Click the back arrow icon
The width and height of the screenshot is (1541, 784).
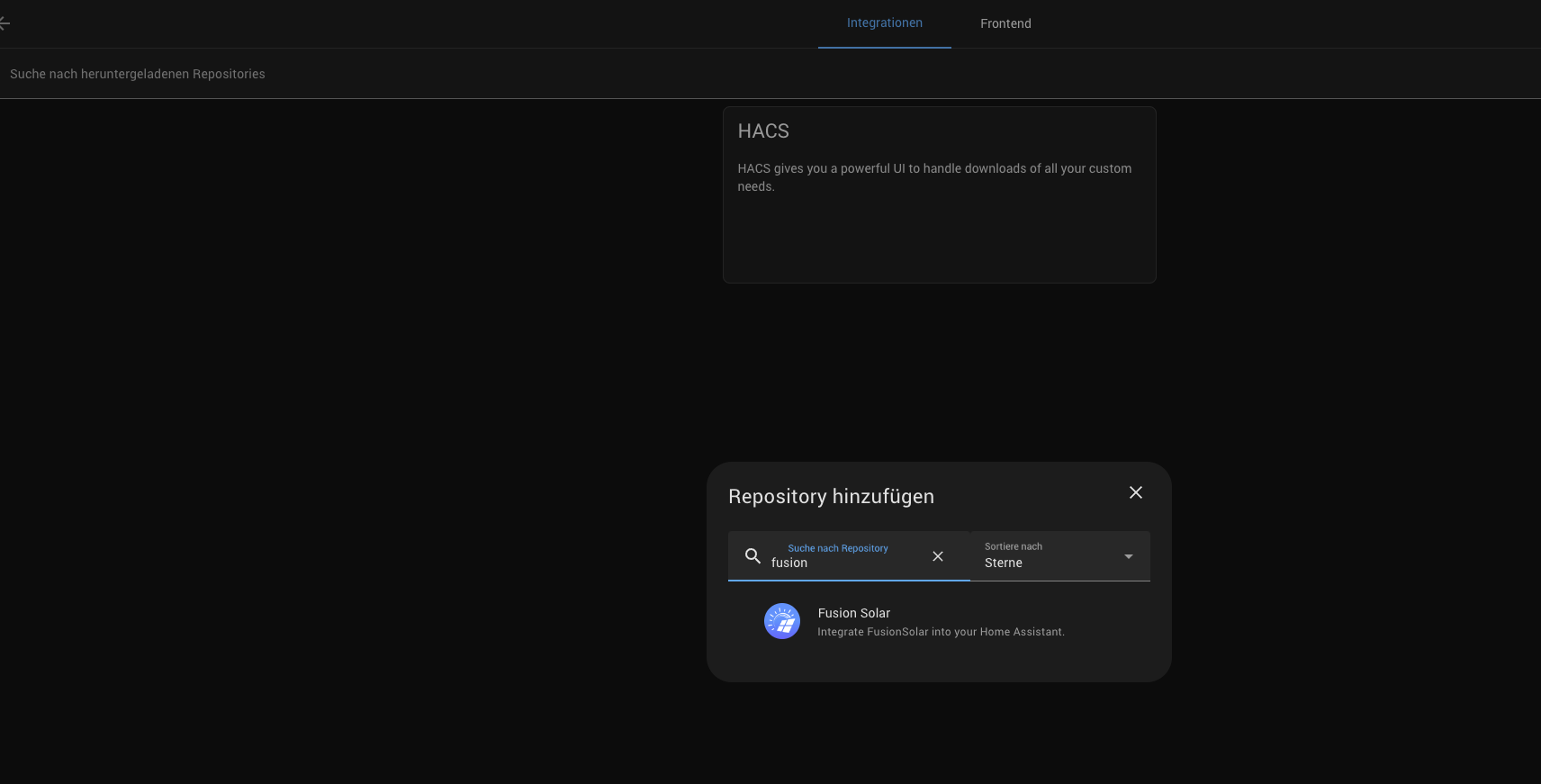click(x=4, y=23)
